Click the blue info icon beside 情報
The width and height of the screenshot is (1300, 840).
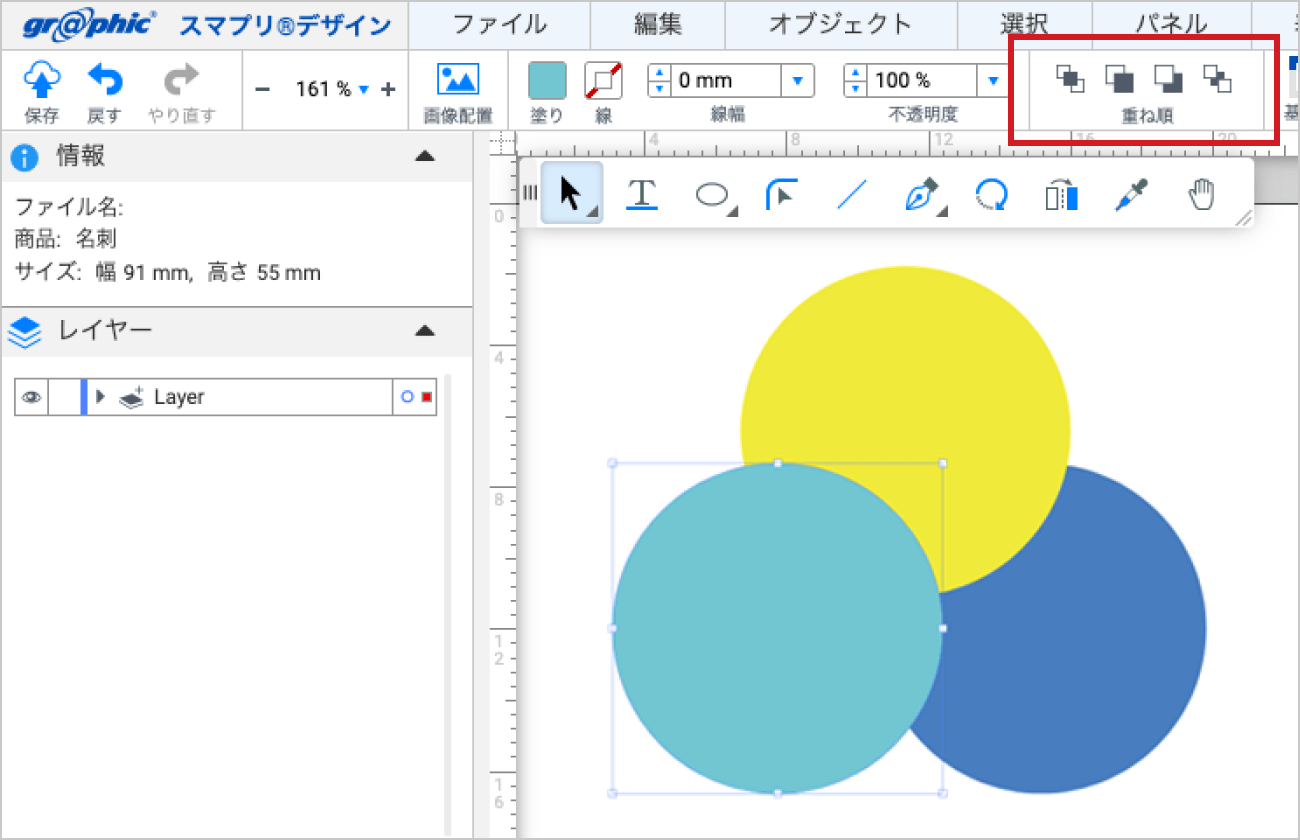tap(24, 158)
